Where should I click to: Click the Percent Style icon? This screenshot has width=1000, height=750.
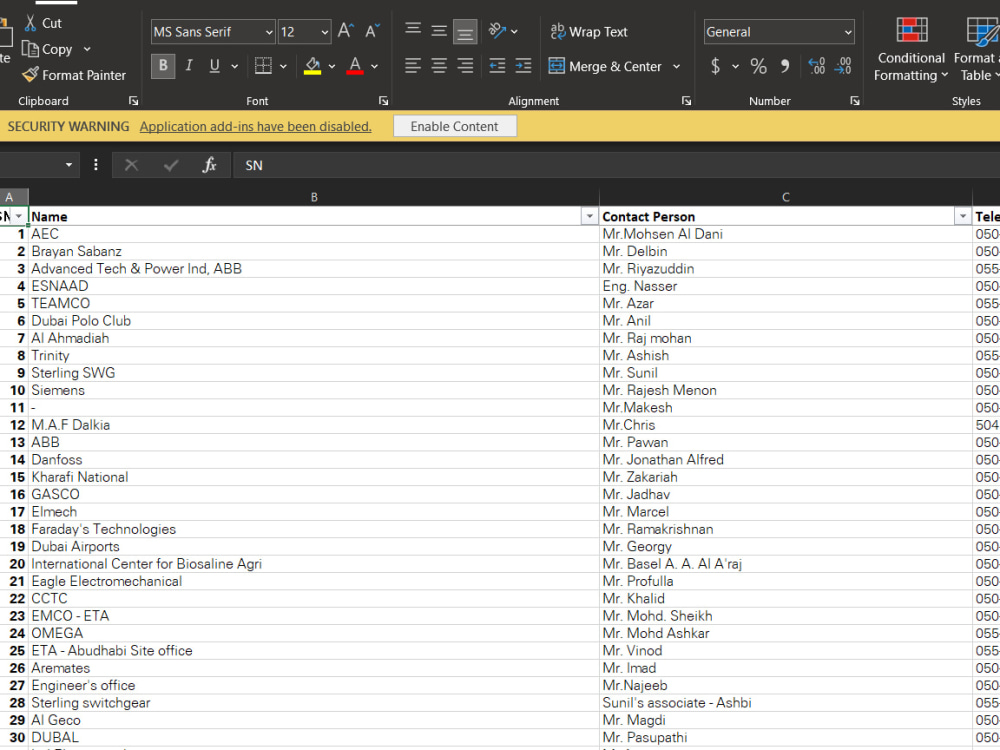click(758, 66)
